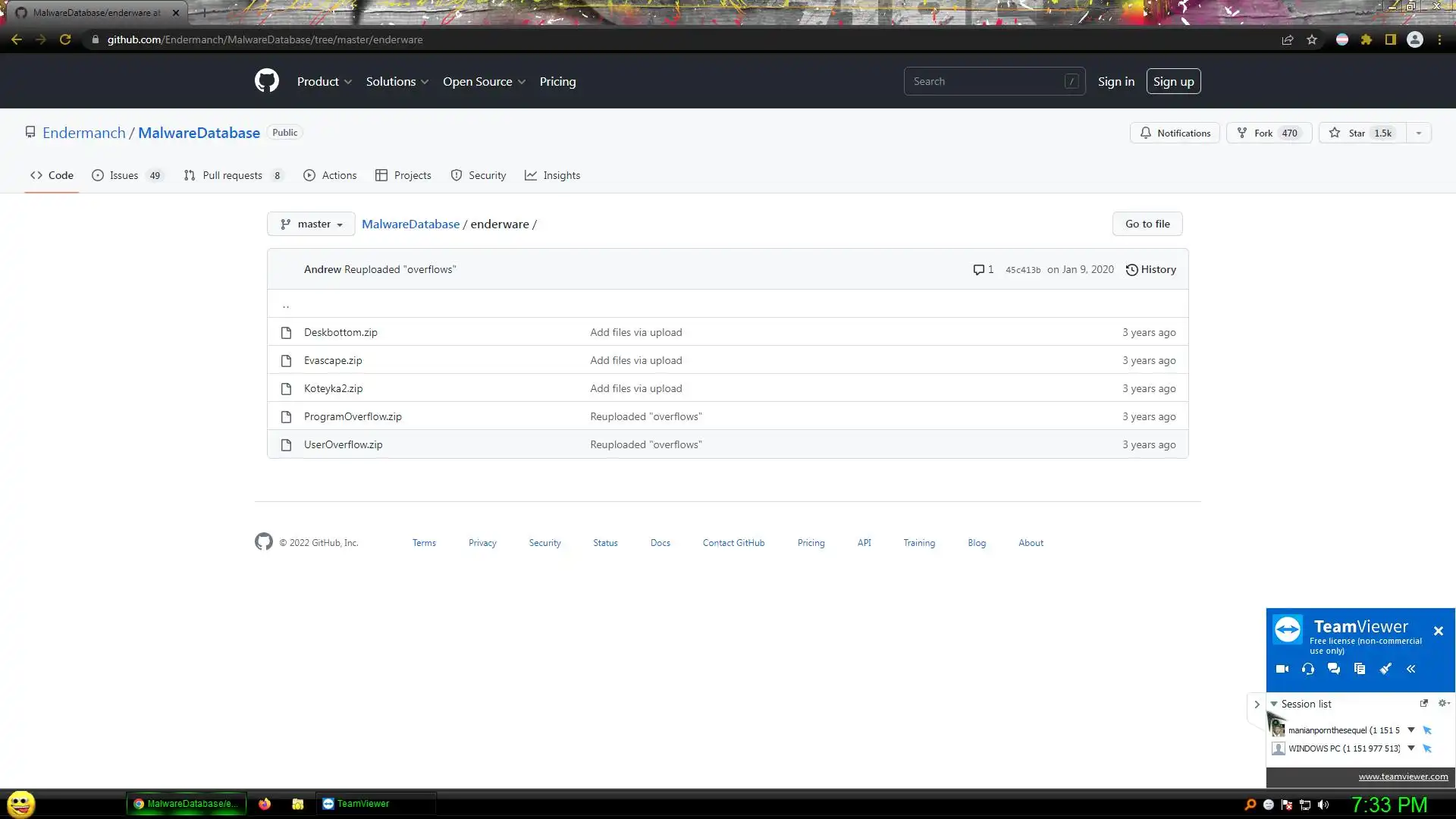Collapse the Session list section
This screenshot has width=1456, height=819.
click(1274, 704)
